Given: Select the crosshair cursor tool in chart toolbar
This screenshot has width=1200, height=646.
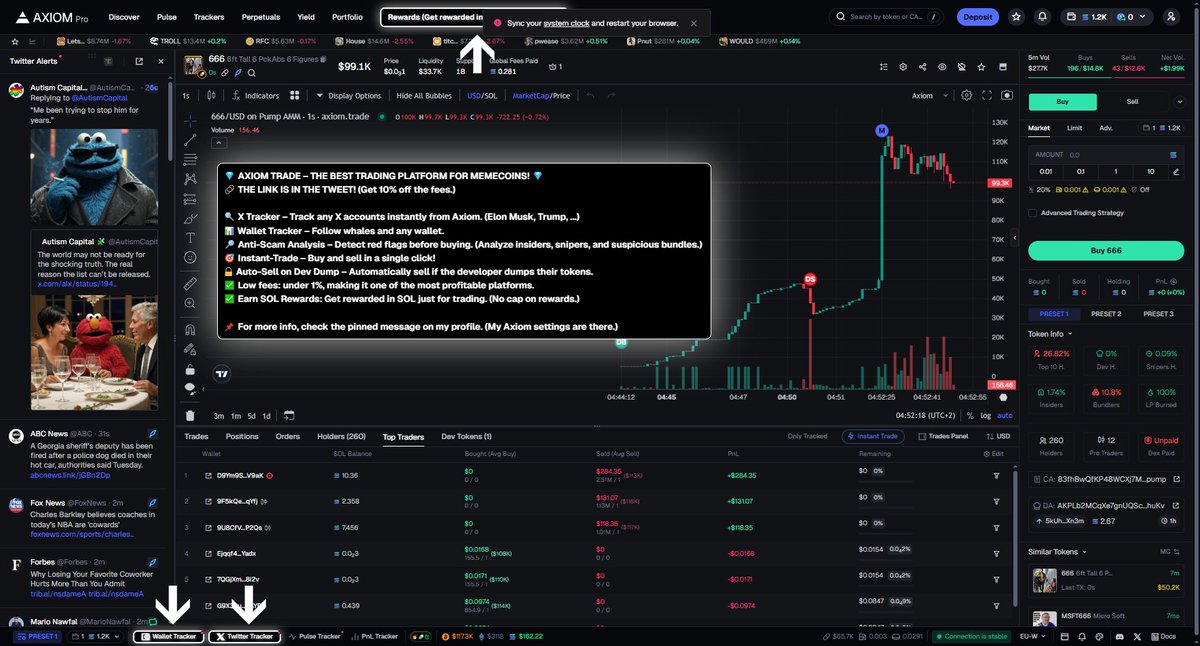Looking at the screenshot, I should (190, 120).
